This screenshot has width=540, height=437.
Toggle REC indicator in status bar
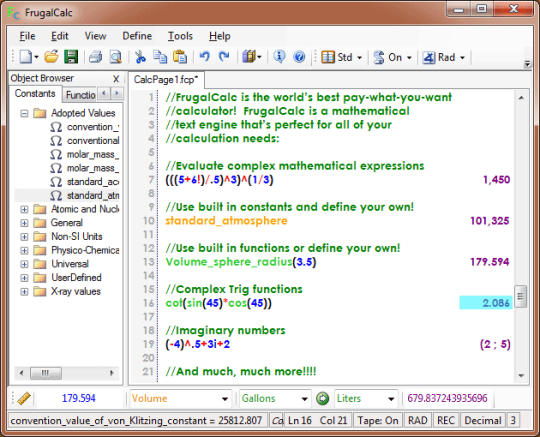click(446, 420)
